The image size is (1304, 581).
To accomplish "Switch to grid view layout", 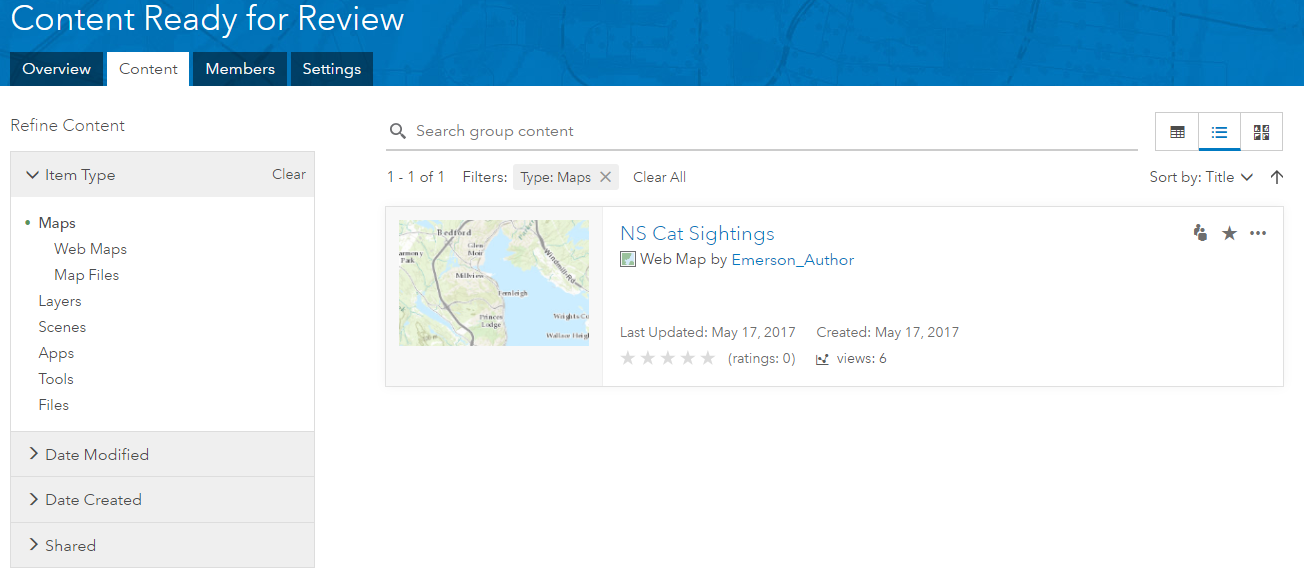I will pyautogui.click(x=1261, y=132).
